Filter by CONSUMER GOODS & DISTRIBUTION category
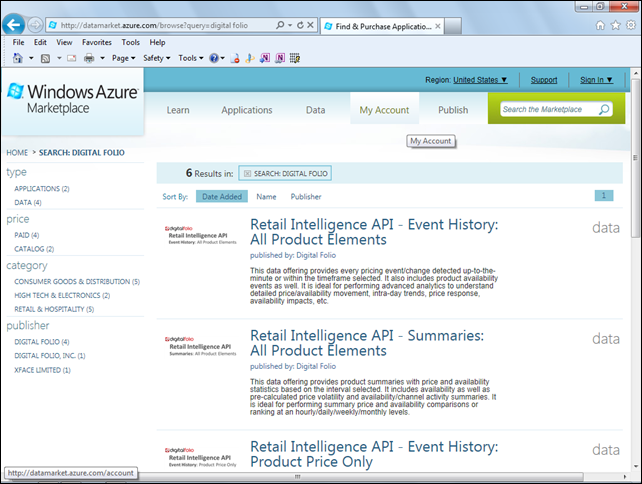 77,282
